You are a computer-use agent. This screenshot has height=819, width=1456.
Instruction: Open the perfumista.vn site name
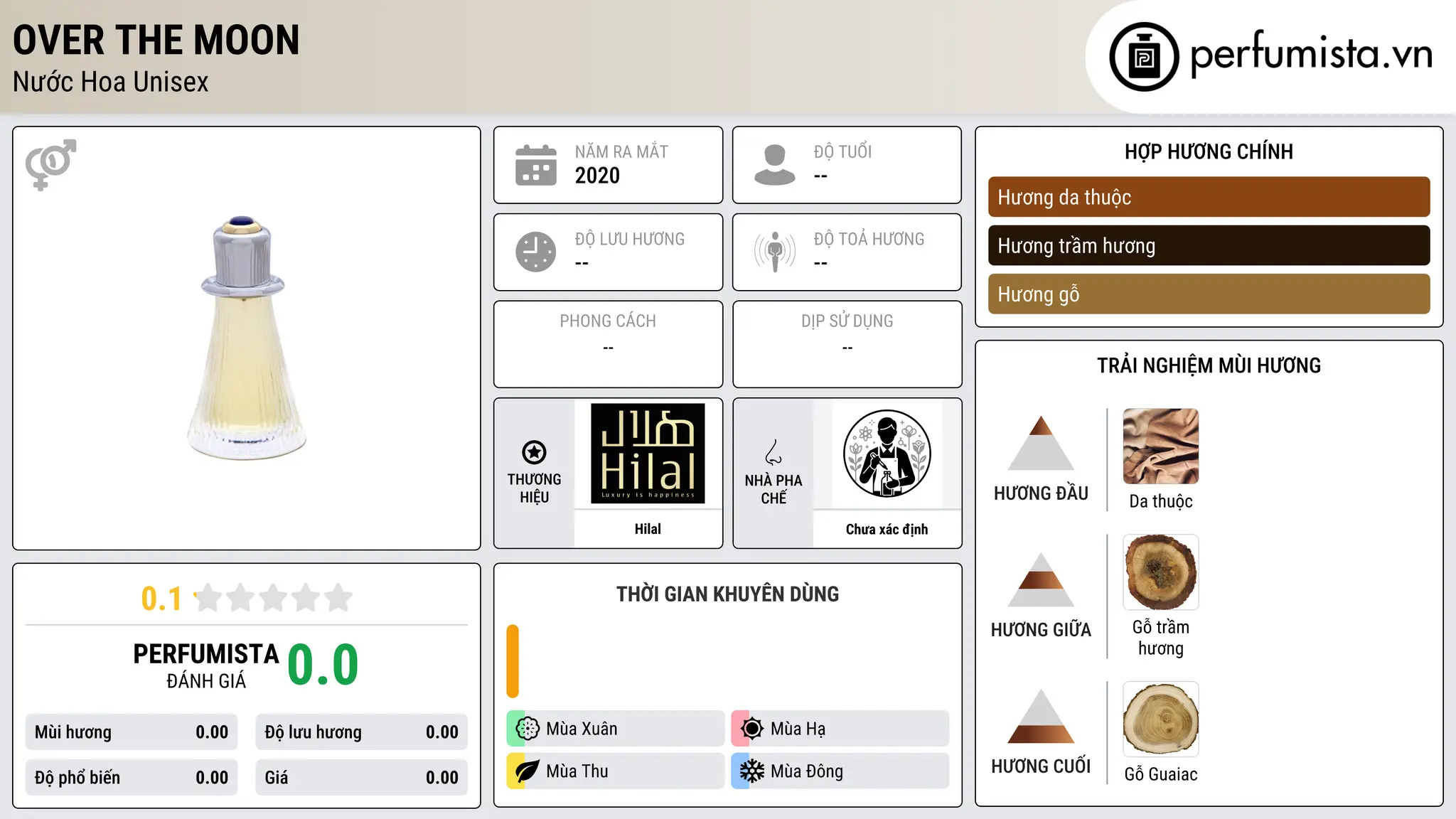click(x=1311, y=55)
